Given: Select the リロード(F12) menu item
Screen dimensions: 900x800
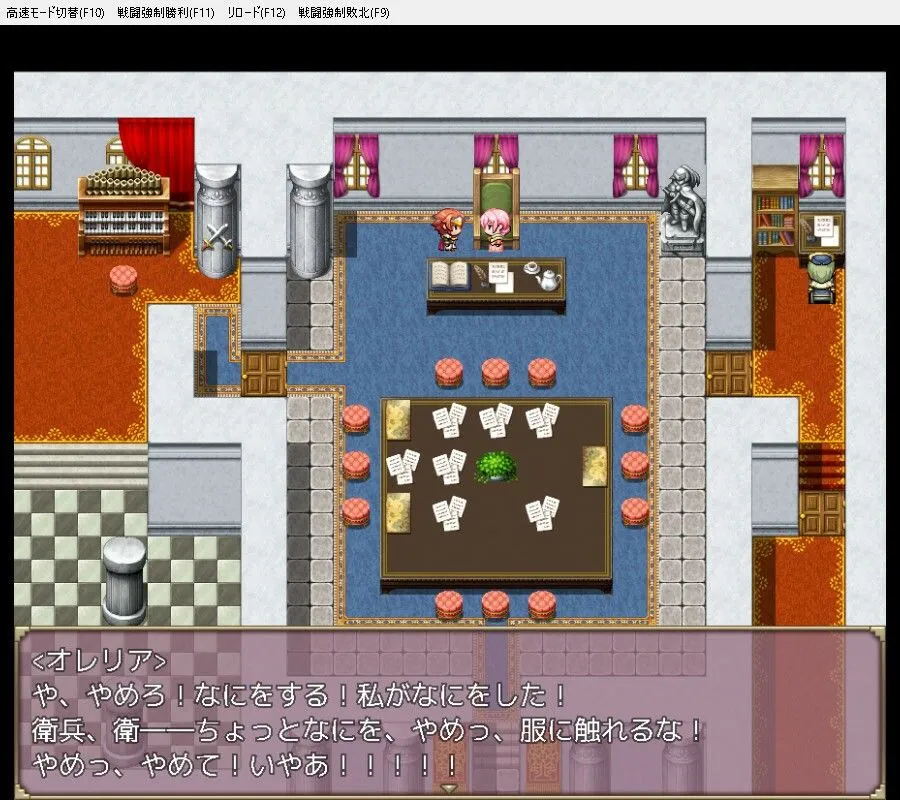Looking at the screenshot, I should pyautogui.click(x=257, y=13).
